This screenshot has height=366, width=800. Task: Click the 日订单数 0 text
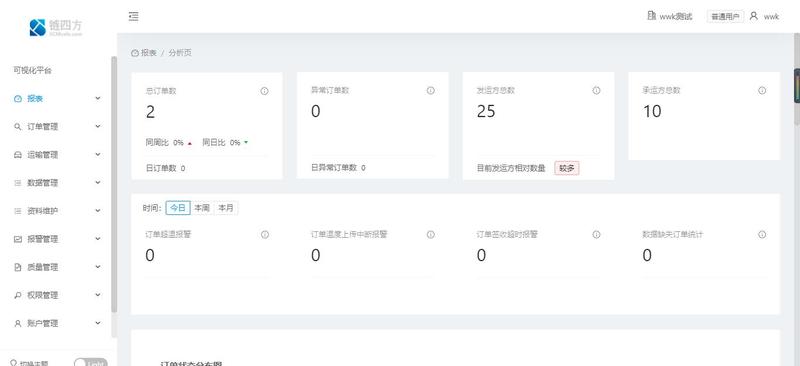point(165,168)
